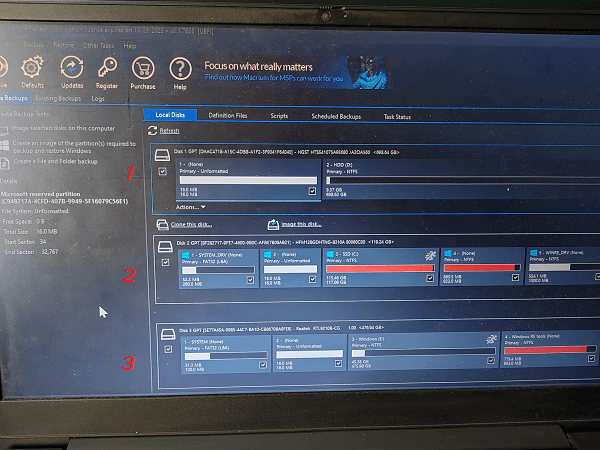Switch to the Definition Files tab

228,116
